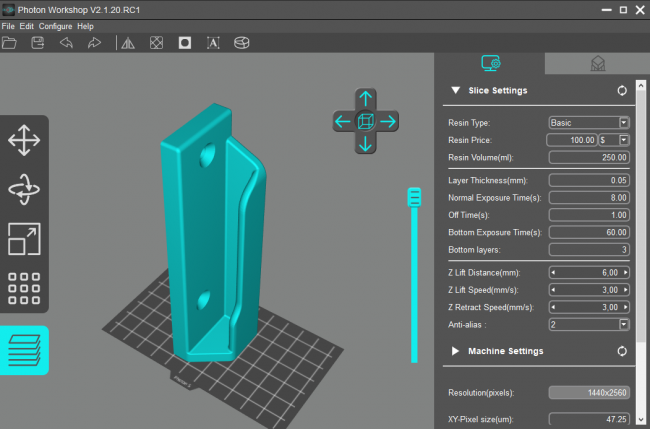The image size is (650, 429).
Task: Select the Mirror tool in toolbar
Action: tap(127, 43)
